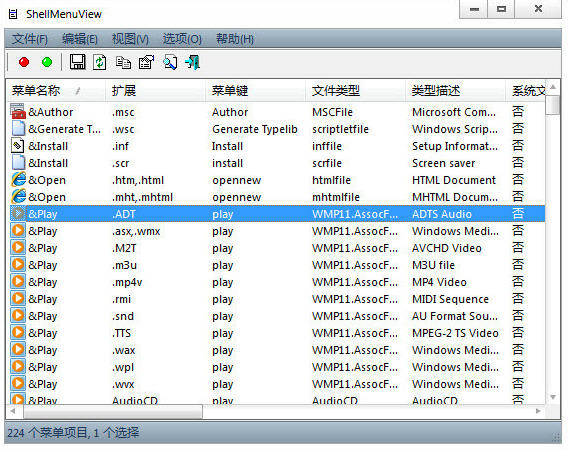
Task: Click the IE icon of .htm,.html row
Action: point(18,180)
